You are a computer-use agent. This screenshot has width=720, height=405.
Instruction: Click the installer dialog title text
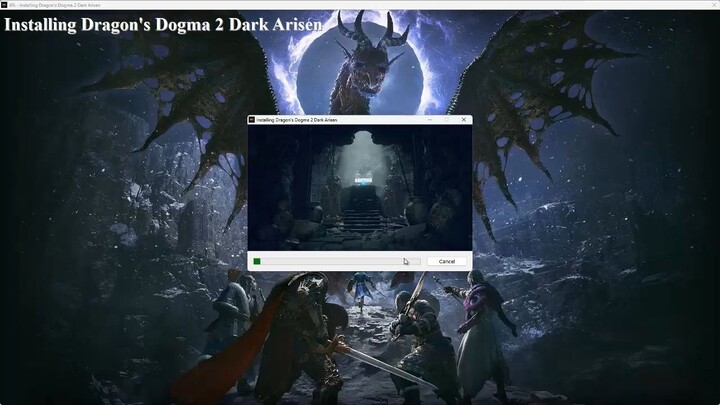coord(297,120)
